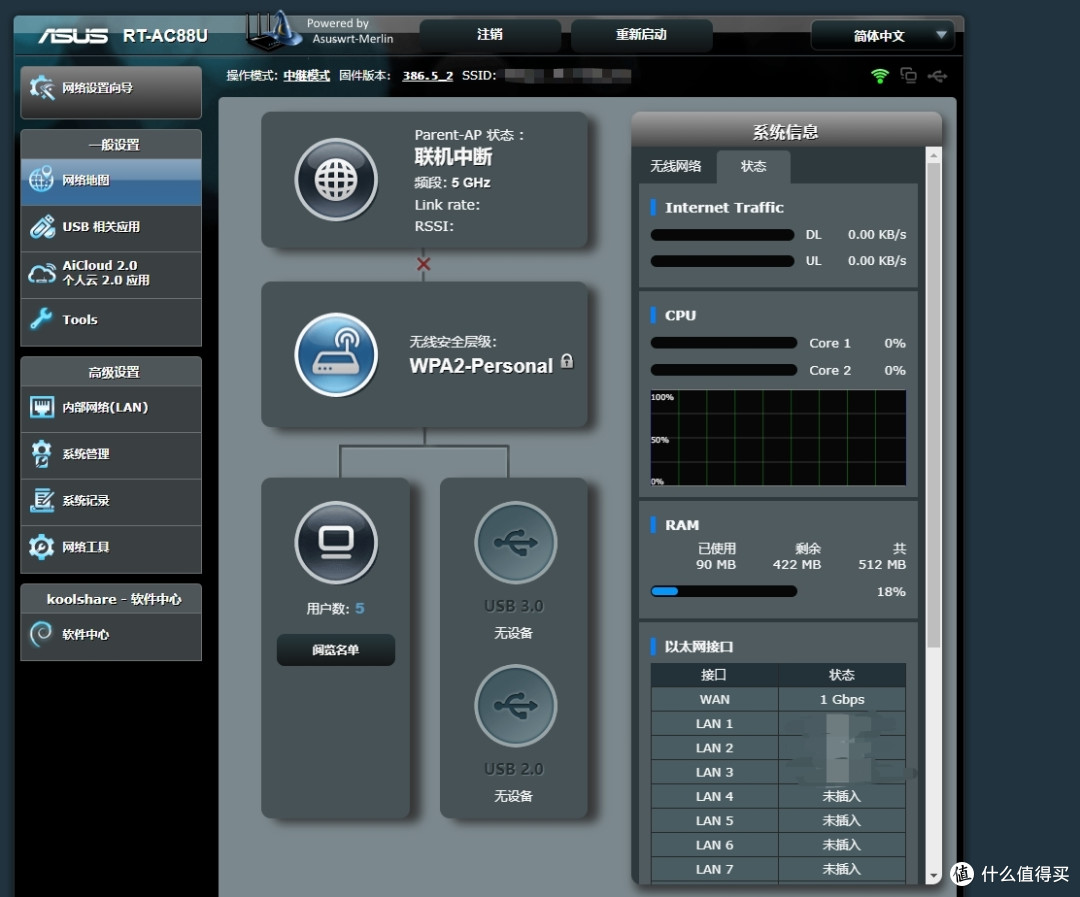Click the client computer monitor icon
1080x897 pixels.
[x=336, y=542]
